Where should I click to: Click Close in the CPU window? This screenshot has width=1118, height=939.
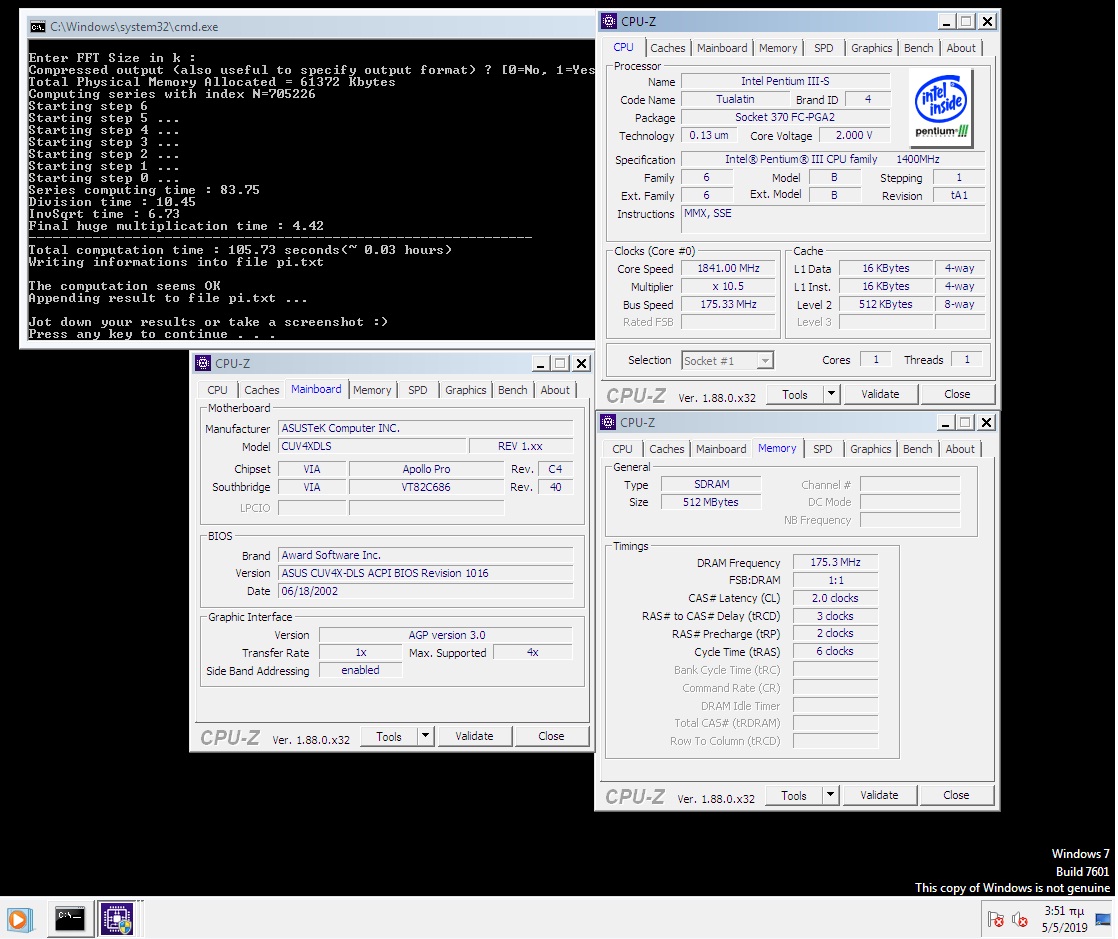[x=957, y=394]
